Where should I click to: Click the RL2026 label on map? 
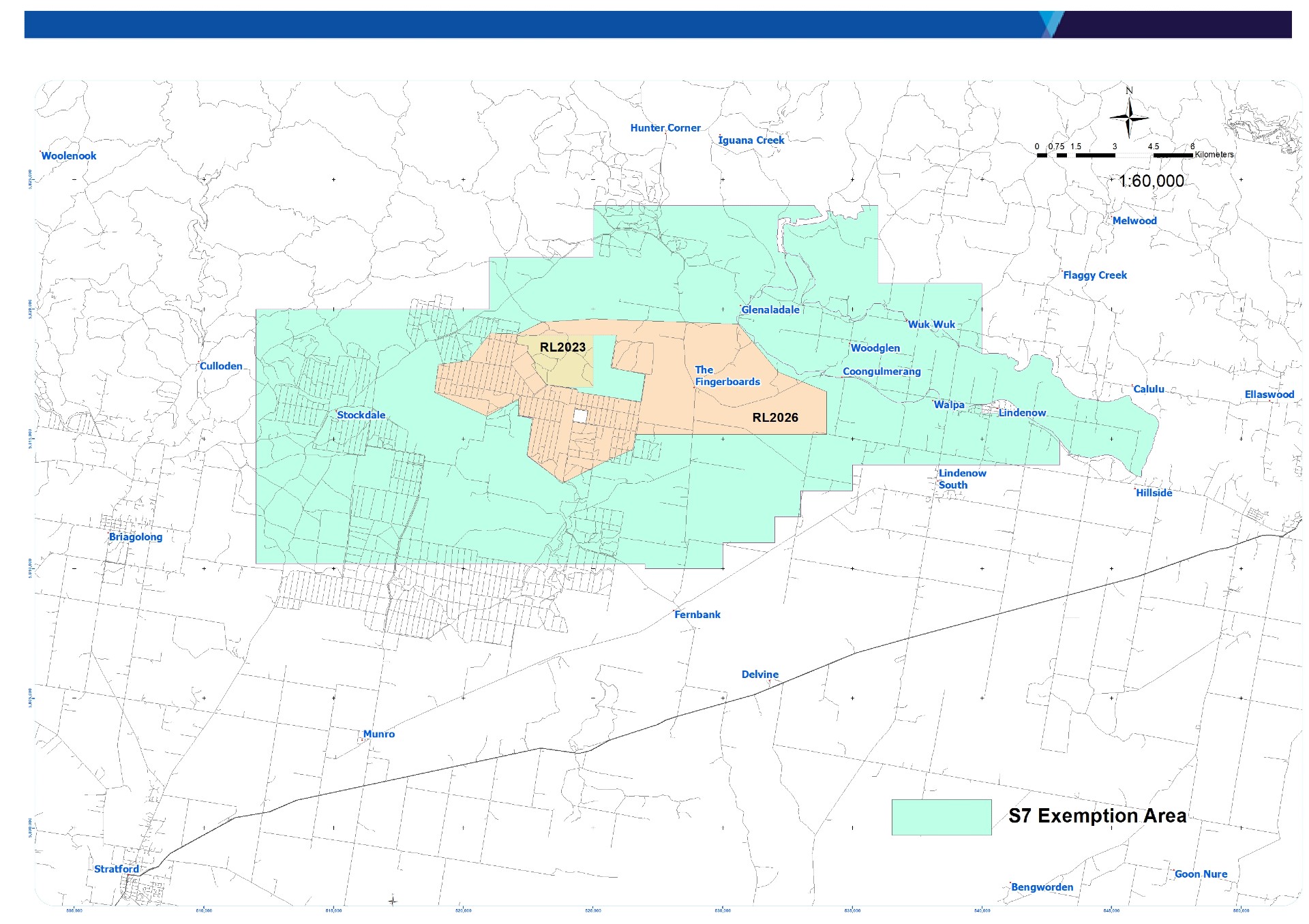(775, 418)
